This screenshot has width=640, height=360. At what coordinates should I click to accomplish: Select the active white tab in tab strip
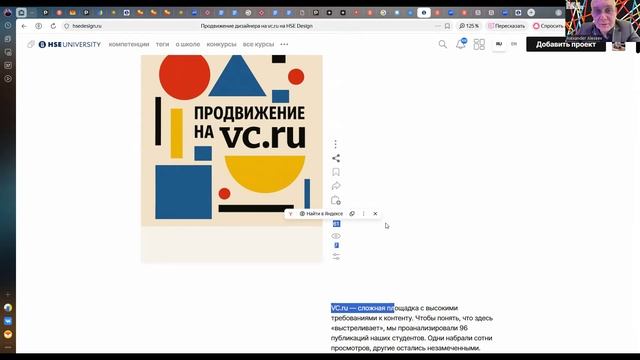coord(424,13)
